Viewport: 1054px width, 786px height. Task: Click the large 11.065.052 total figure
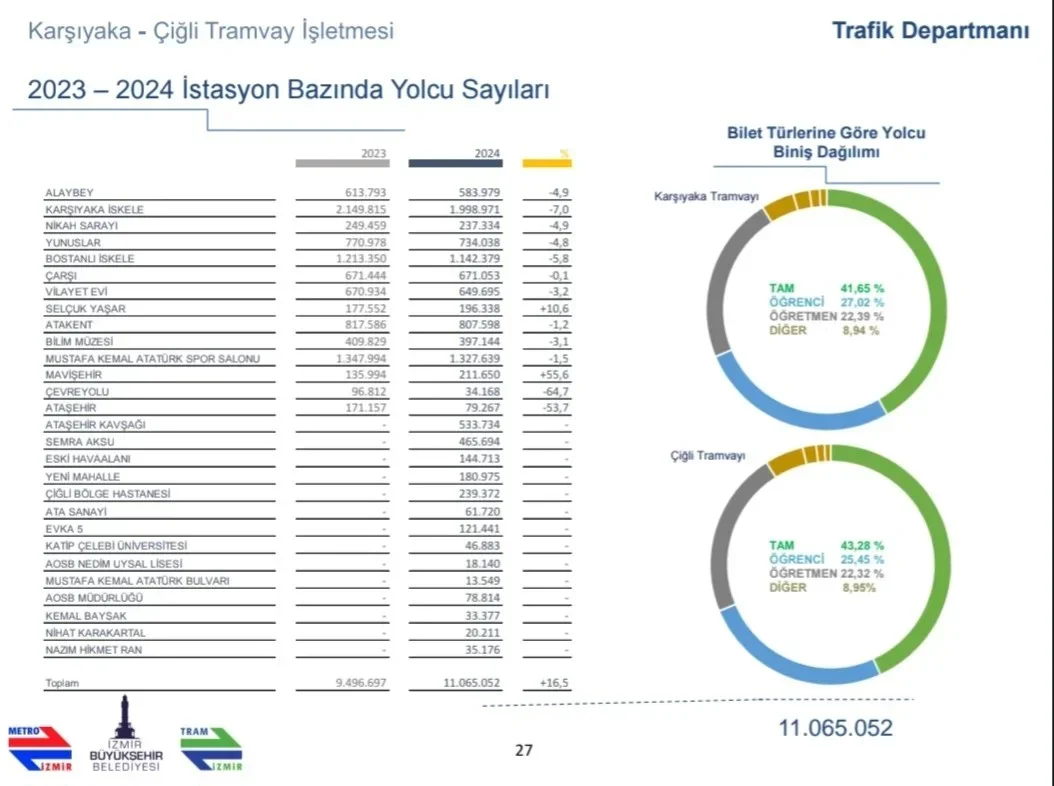point(835,728)
